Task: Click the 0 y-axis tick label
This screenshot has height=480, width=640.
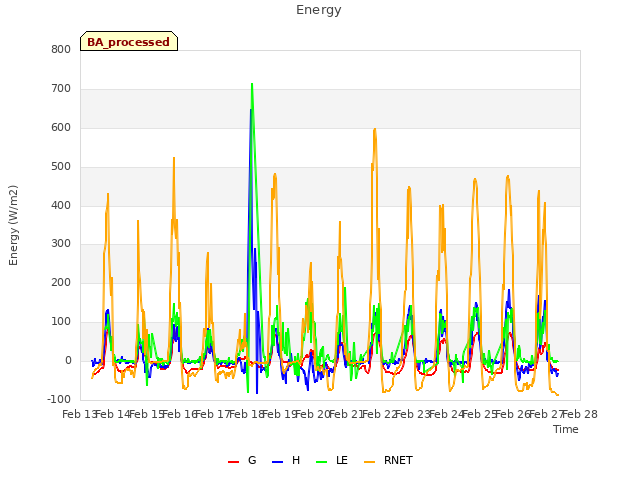Action: 68,361
